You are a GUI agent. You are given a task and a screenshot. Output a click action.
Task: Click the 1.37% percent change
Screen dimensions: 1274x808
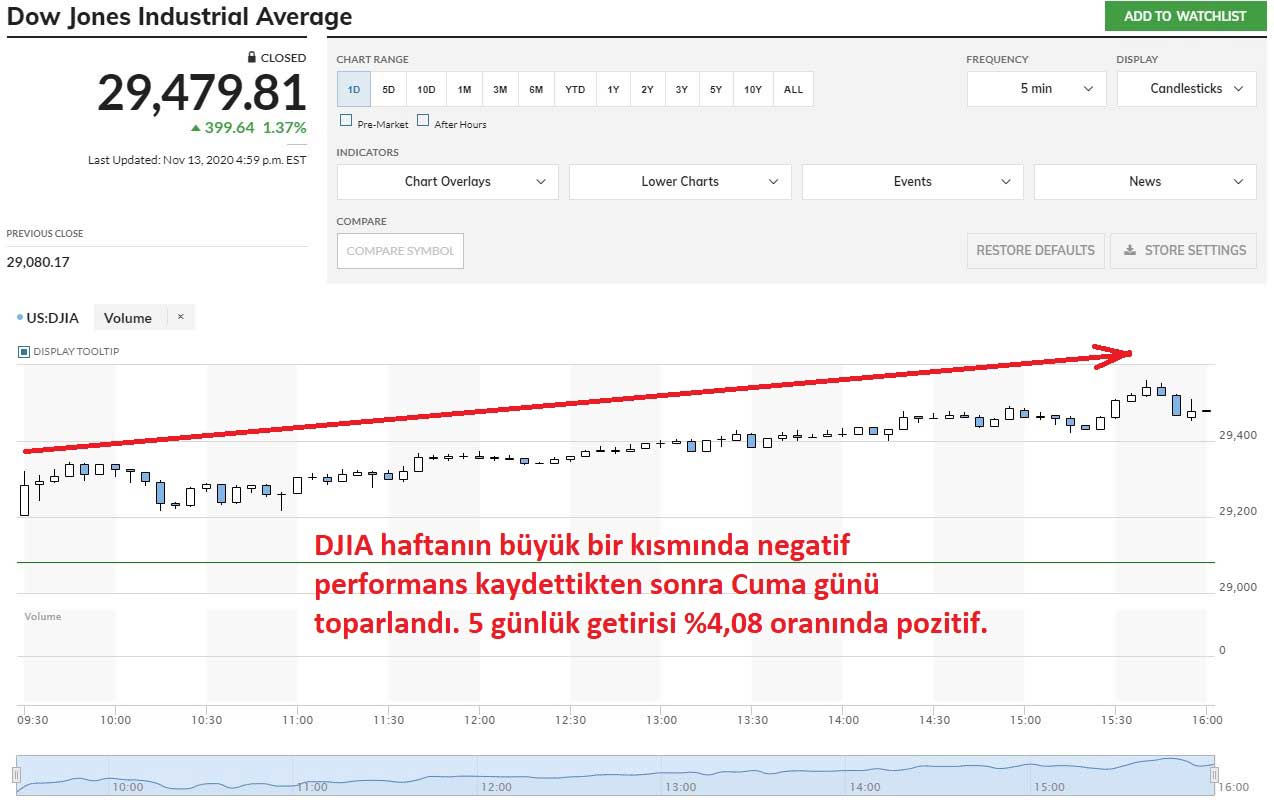click(285, 128)
